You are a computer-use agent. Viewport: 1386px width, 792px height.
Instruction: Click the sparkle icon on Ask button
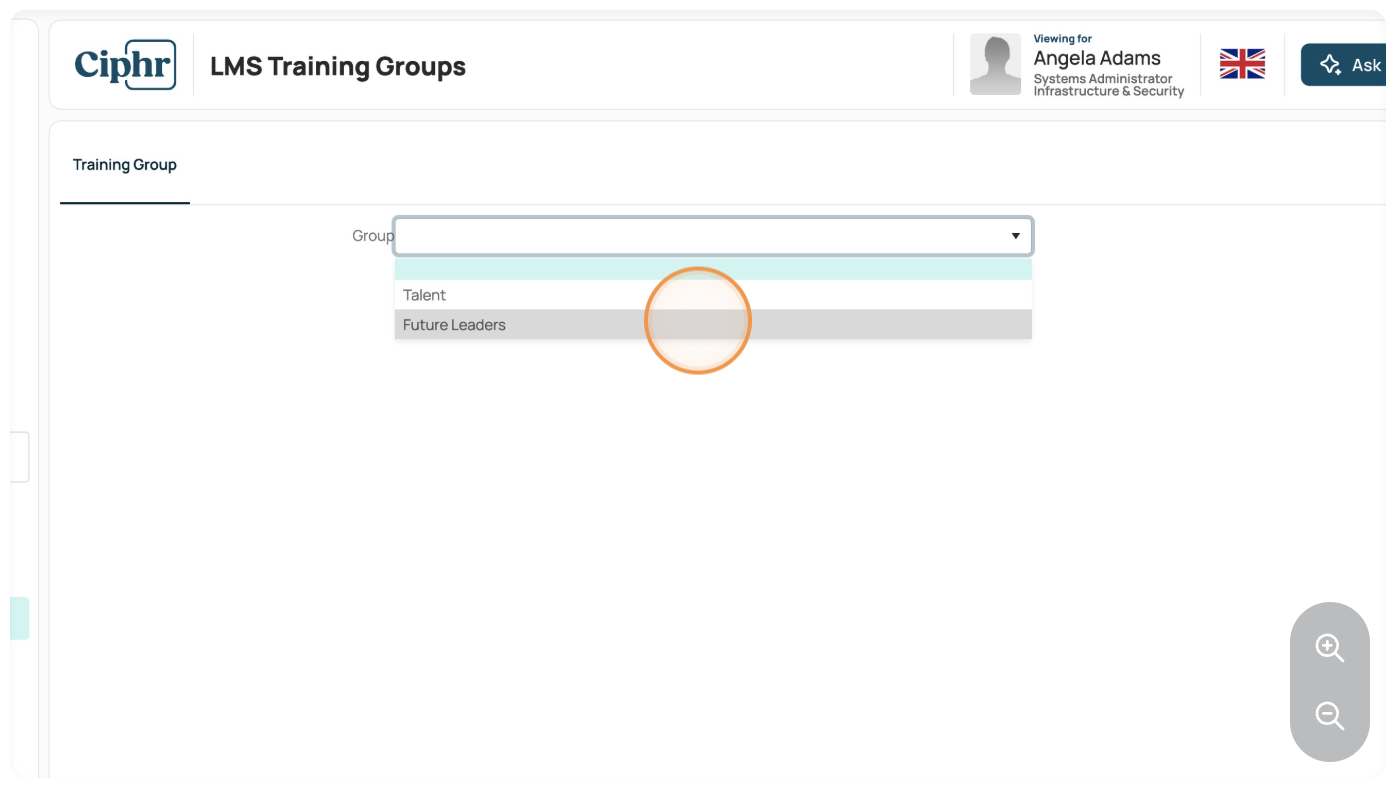coord(1330,65)
